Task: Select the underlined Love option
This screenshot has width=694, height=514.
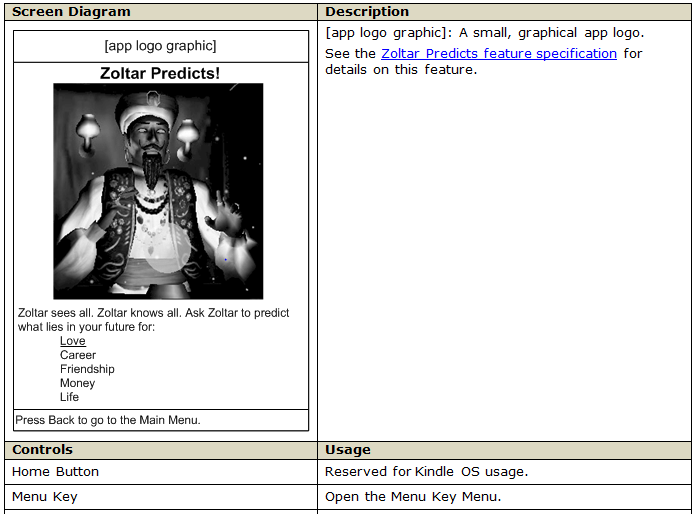Action: [x=73, y=341]
